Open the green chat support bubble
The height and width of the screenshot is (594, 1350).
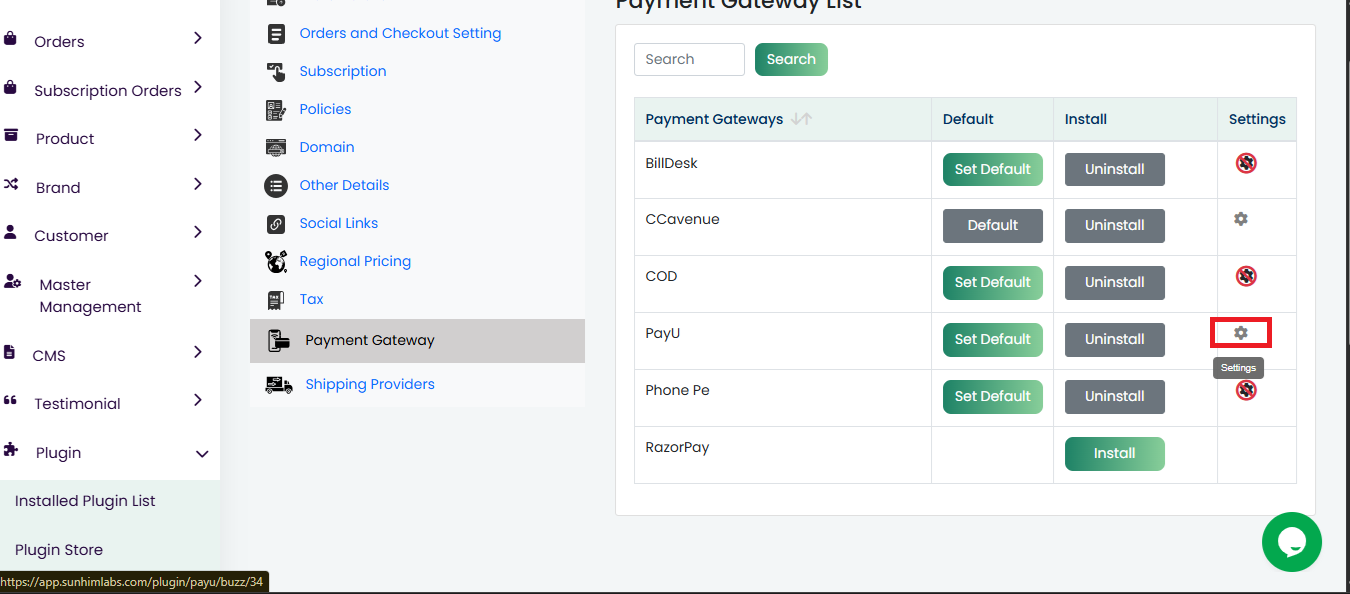[1291, 542]
